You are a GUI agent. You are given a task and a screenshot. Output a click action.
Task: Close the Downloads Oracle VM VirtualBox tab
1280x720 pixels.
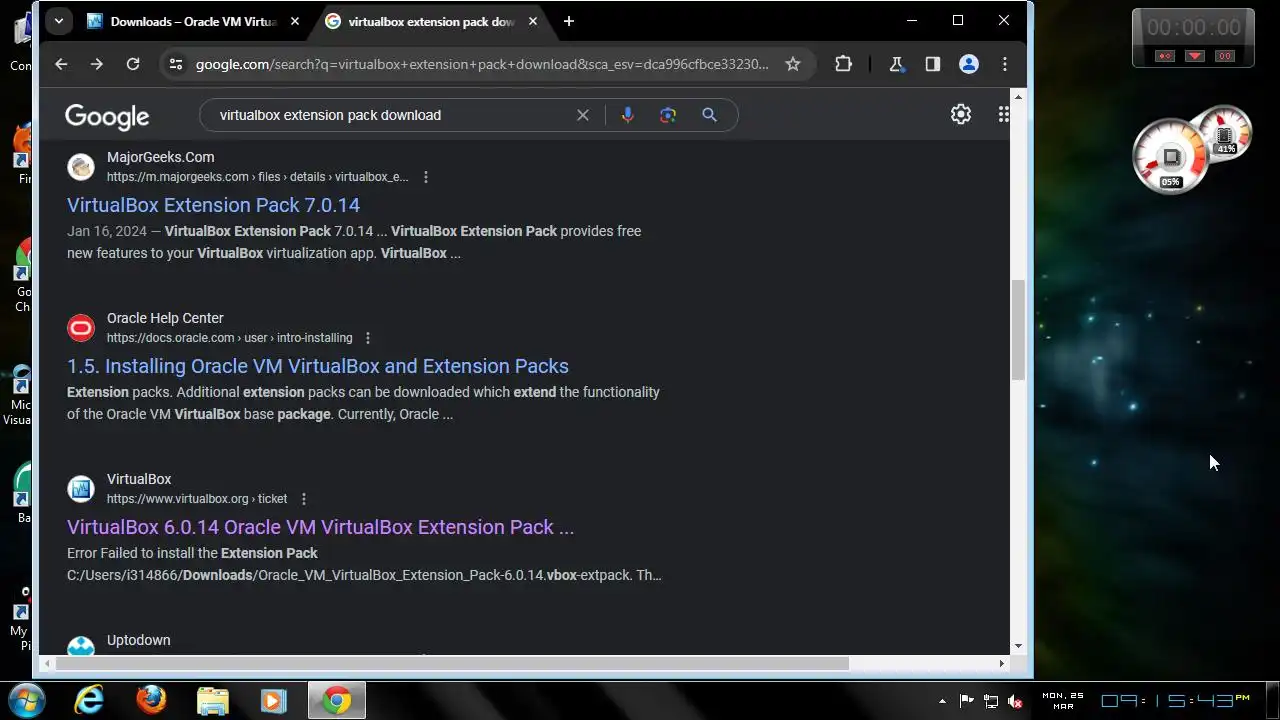click(x=294, y=21)
